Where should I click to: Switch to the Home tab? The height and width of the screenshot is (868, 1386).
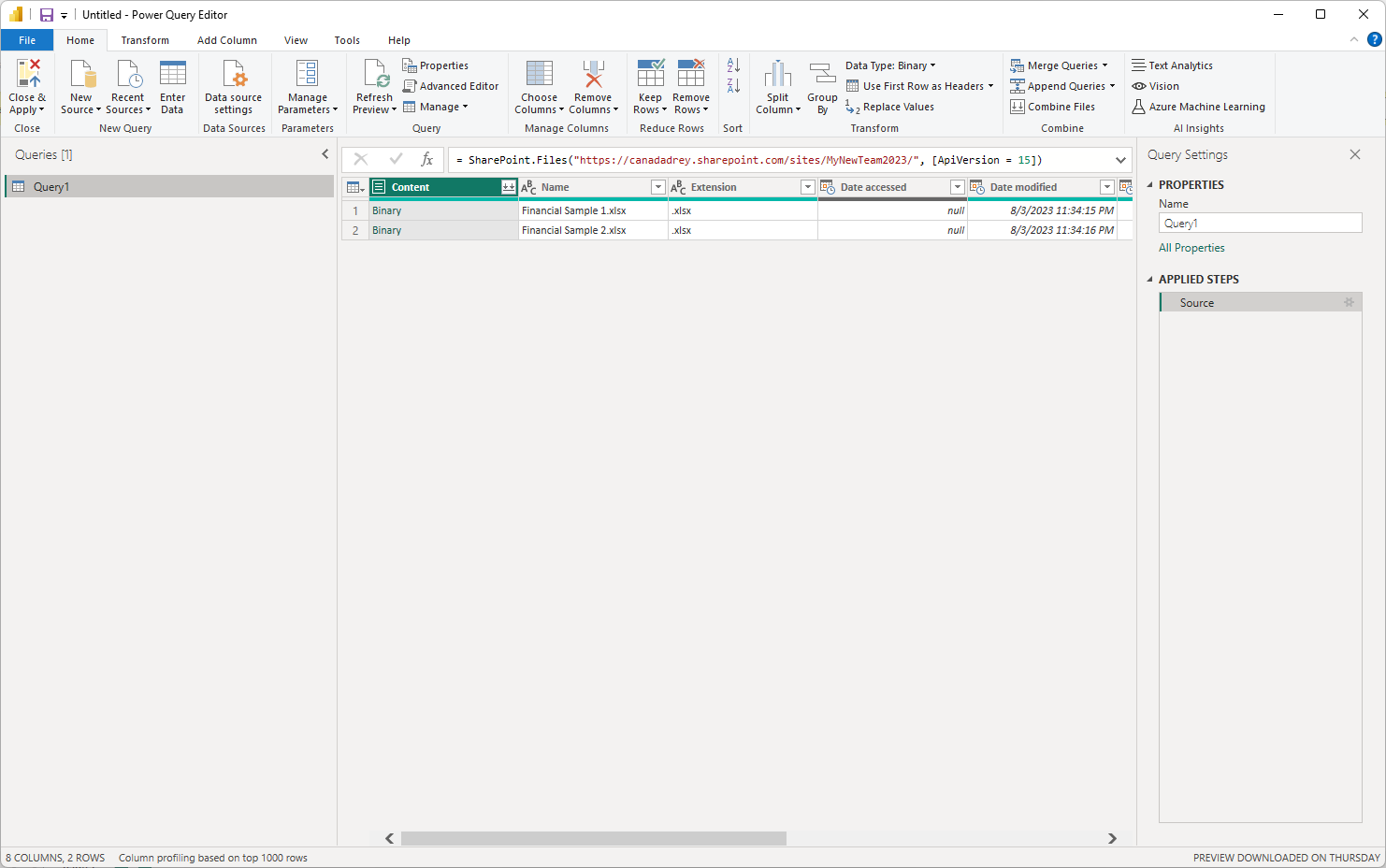coord(80,40)
